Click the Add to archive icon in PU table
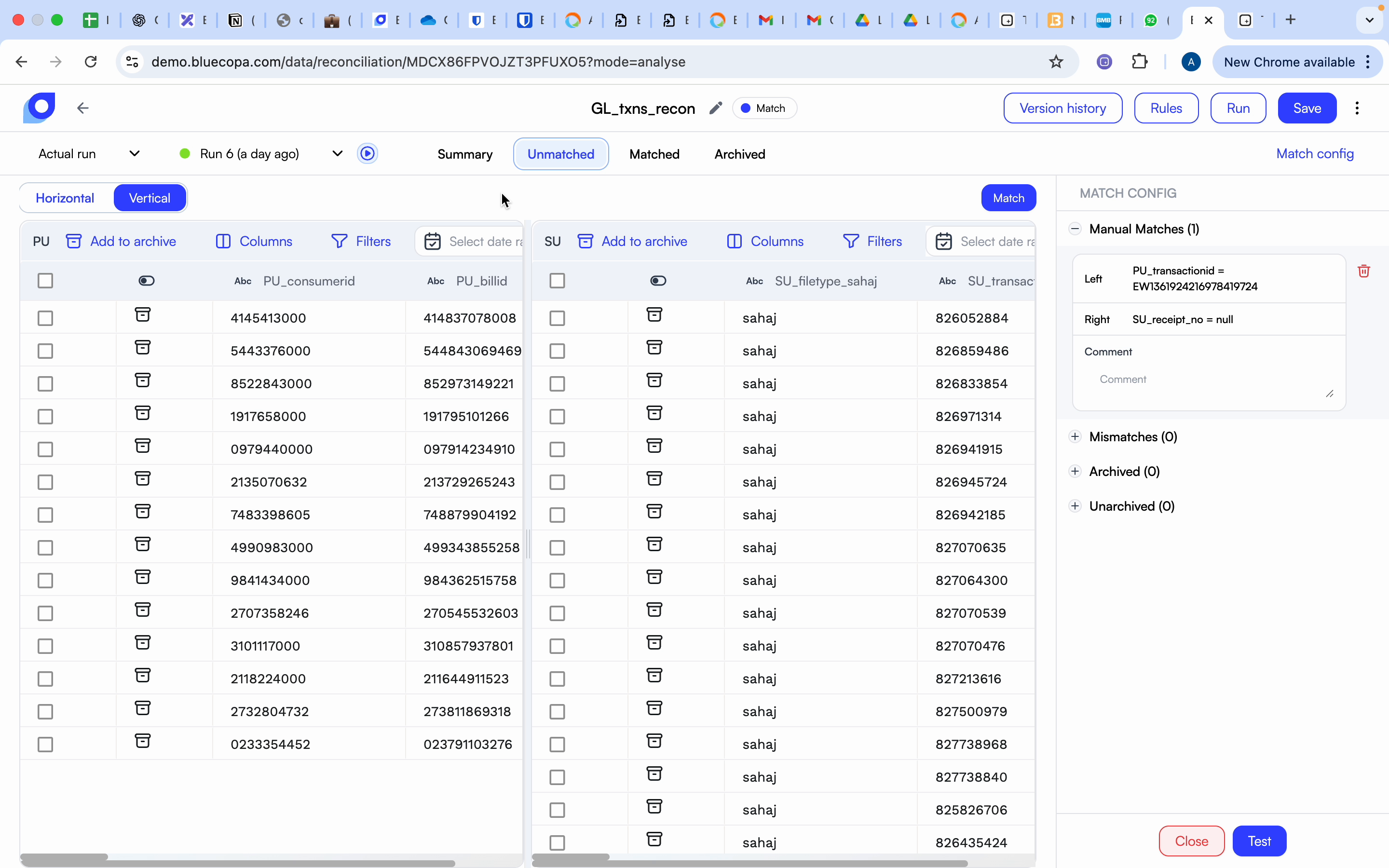Image resolution: width=1389 pixels, height=868 pixels. pos(121,241)
